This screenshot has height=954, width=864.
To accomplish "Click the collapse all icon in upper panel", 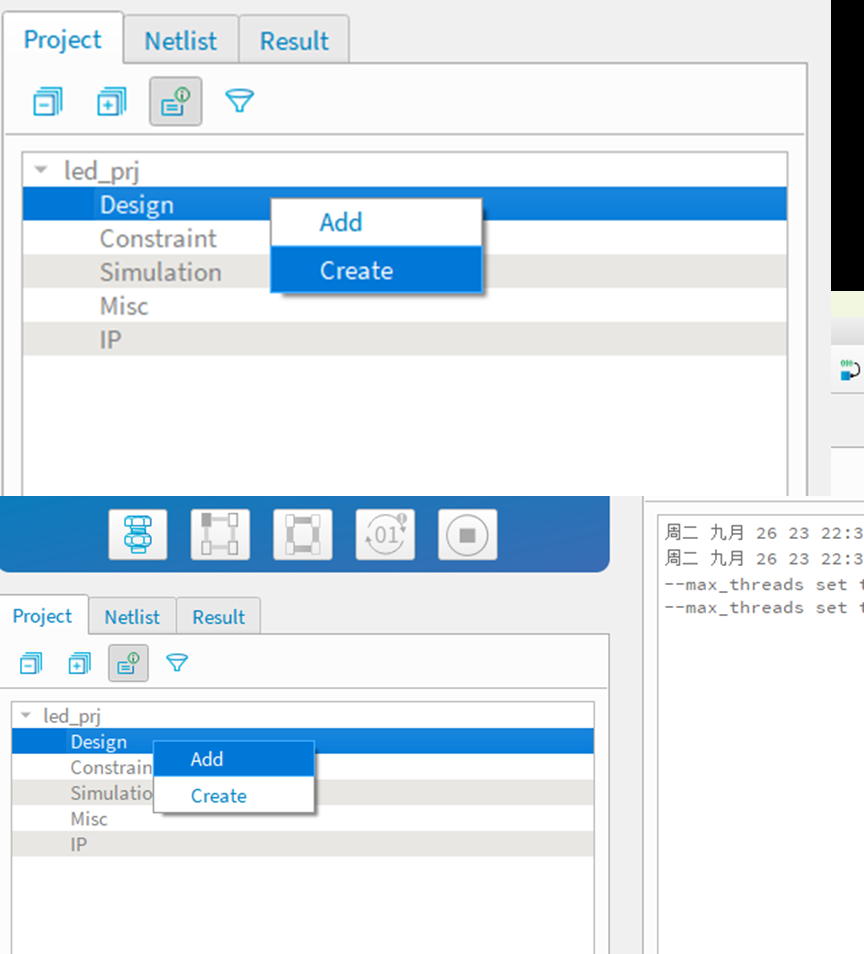I will 47,101.
